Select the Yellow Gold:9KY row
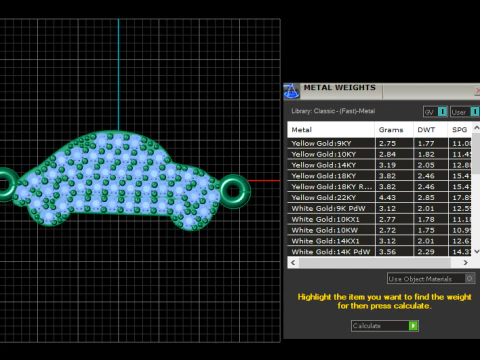The image size is (480, 360). pos(379,143)
